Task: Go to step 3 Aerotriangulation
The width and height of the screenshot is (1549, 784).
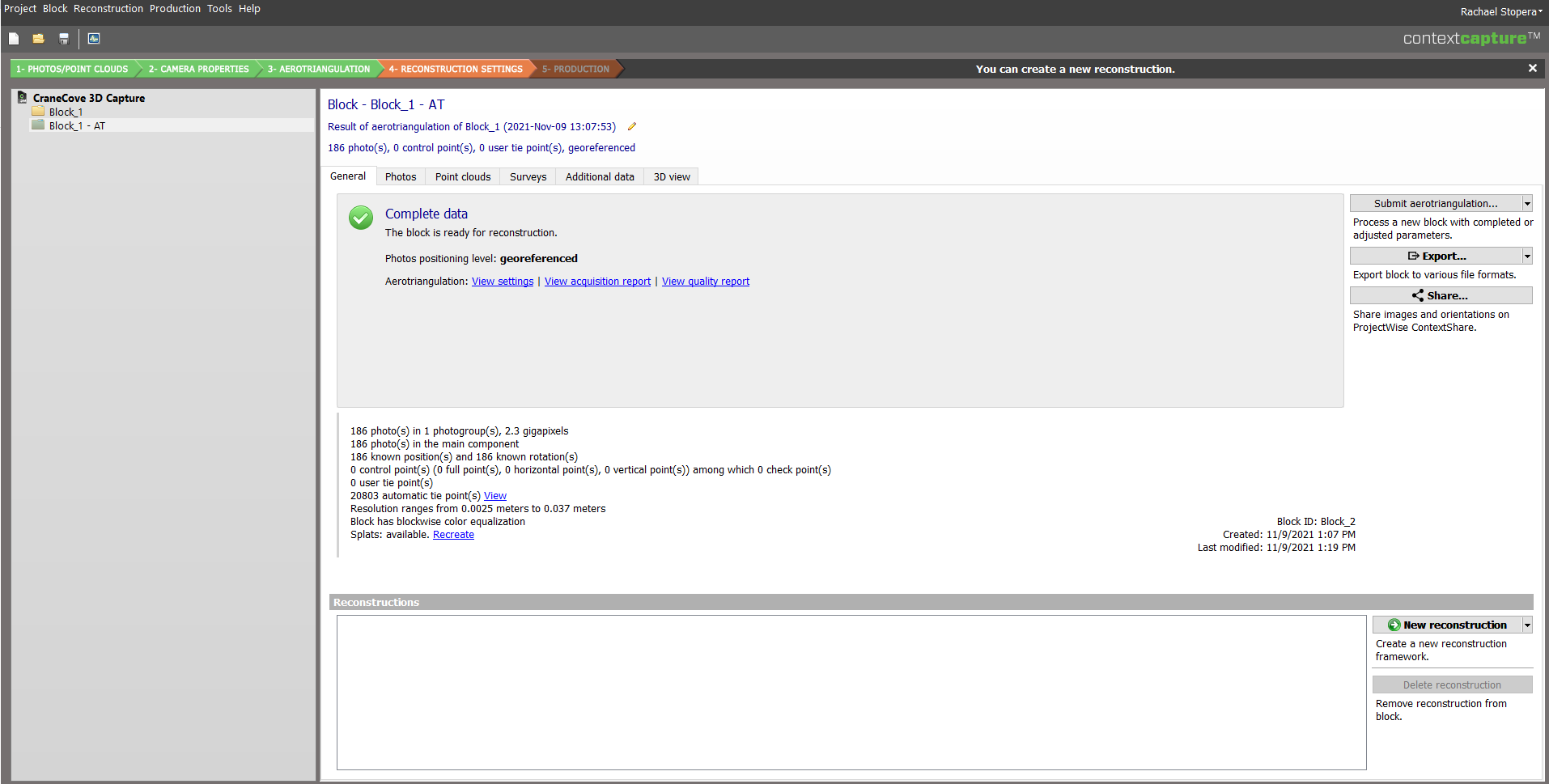Action: (319, 69)
